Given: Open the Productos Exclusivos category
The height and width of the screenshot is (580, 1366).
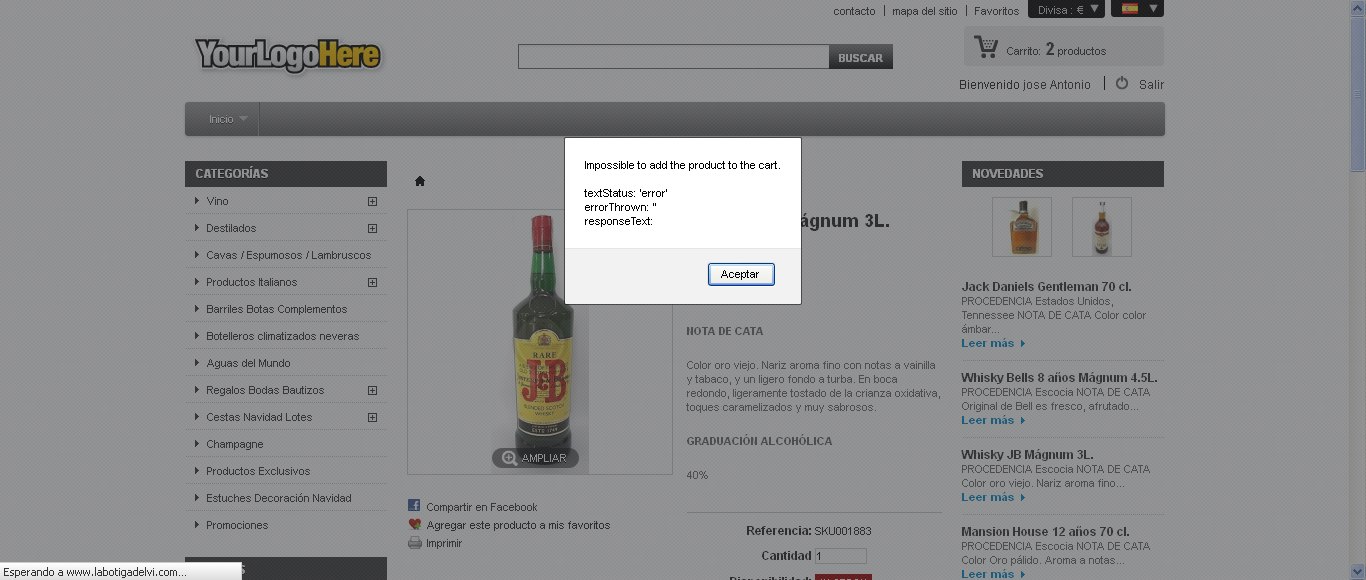Looking at the screenshot, I should point(258,471).
